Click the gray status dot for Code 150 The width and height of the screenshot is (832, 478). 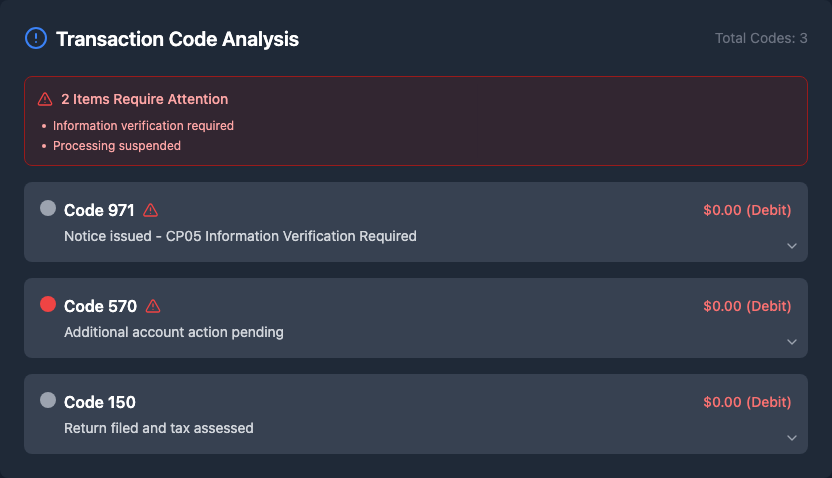[x=48, y=400]
